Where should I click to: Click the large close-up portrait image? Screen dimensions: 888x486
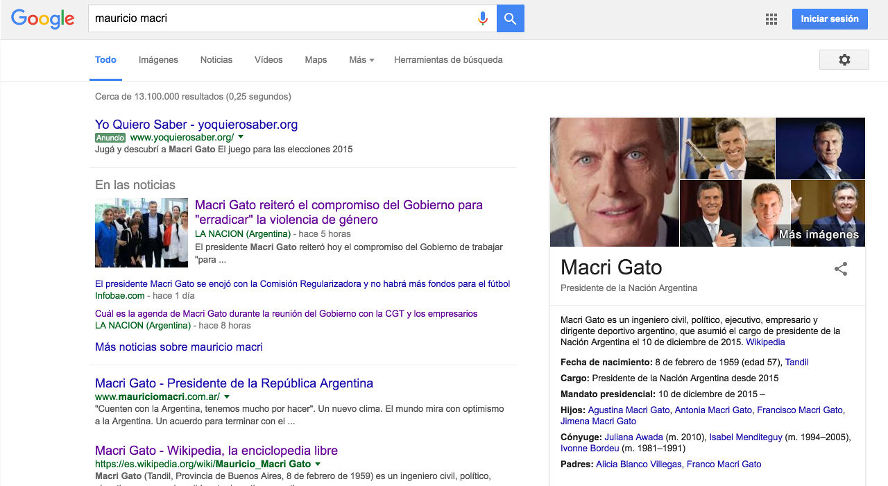614,182
